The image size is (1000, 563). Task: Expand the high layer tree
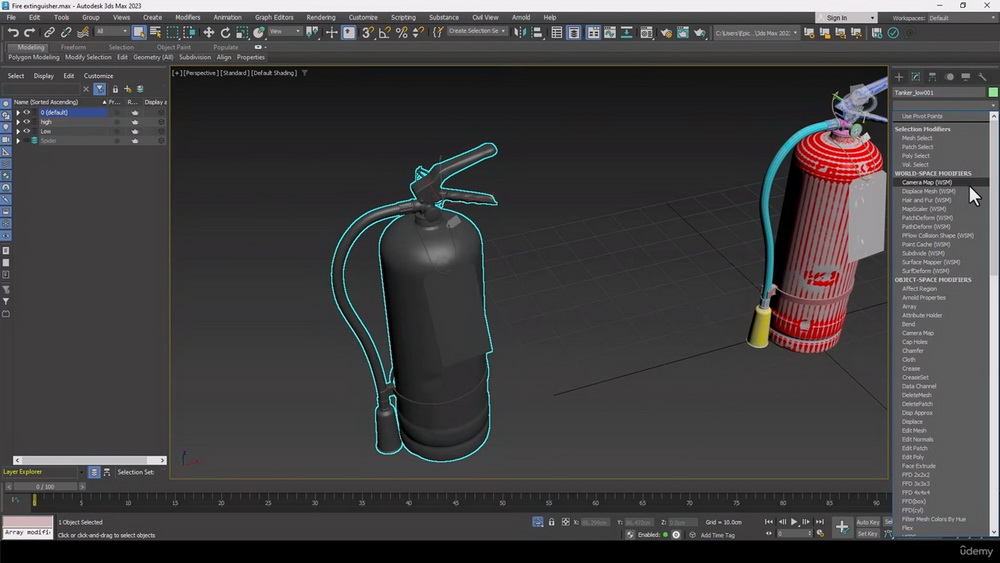coord(18,122)
